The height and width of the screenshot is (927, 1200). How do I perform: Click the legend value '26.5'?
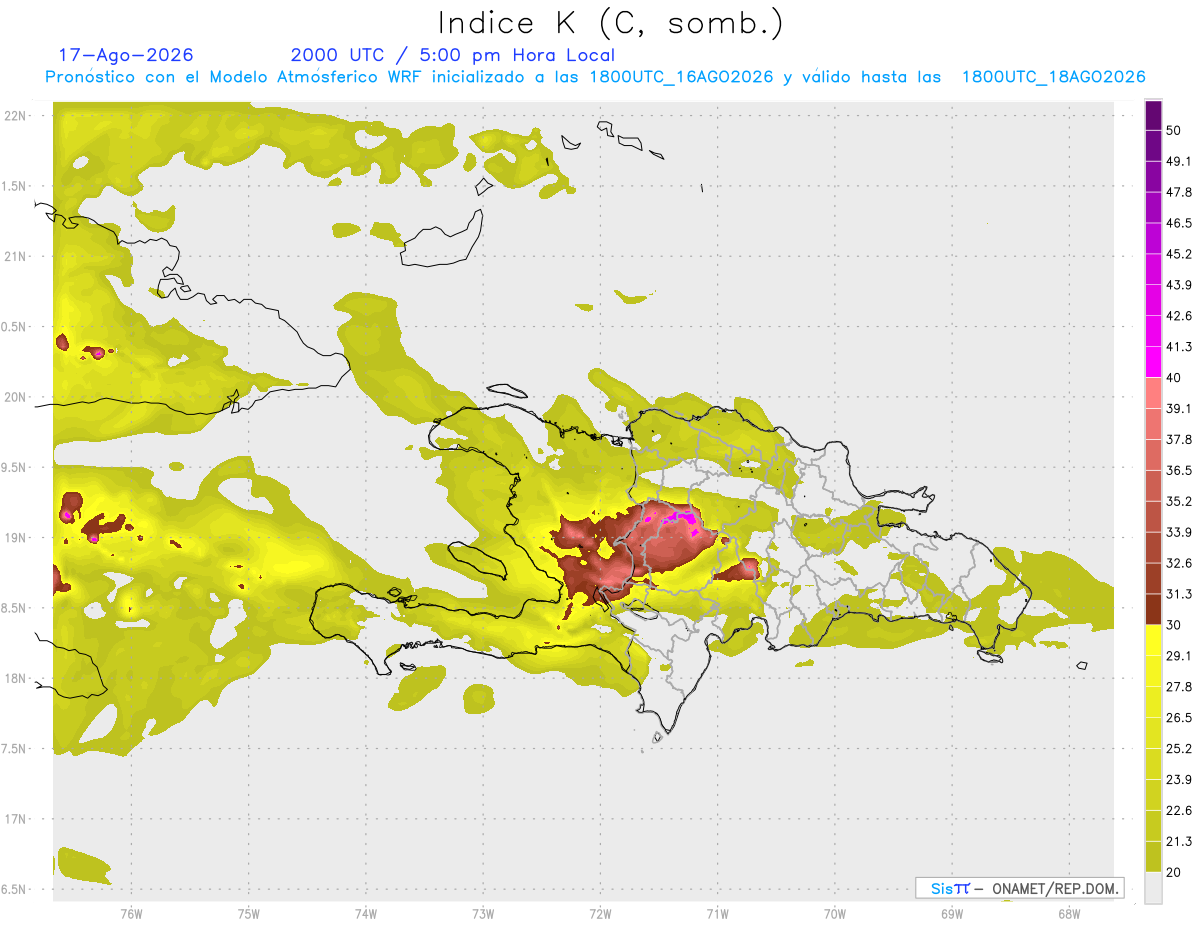tap(1179, 718)
